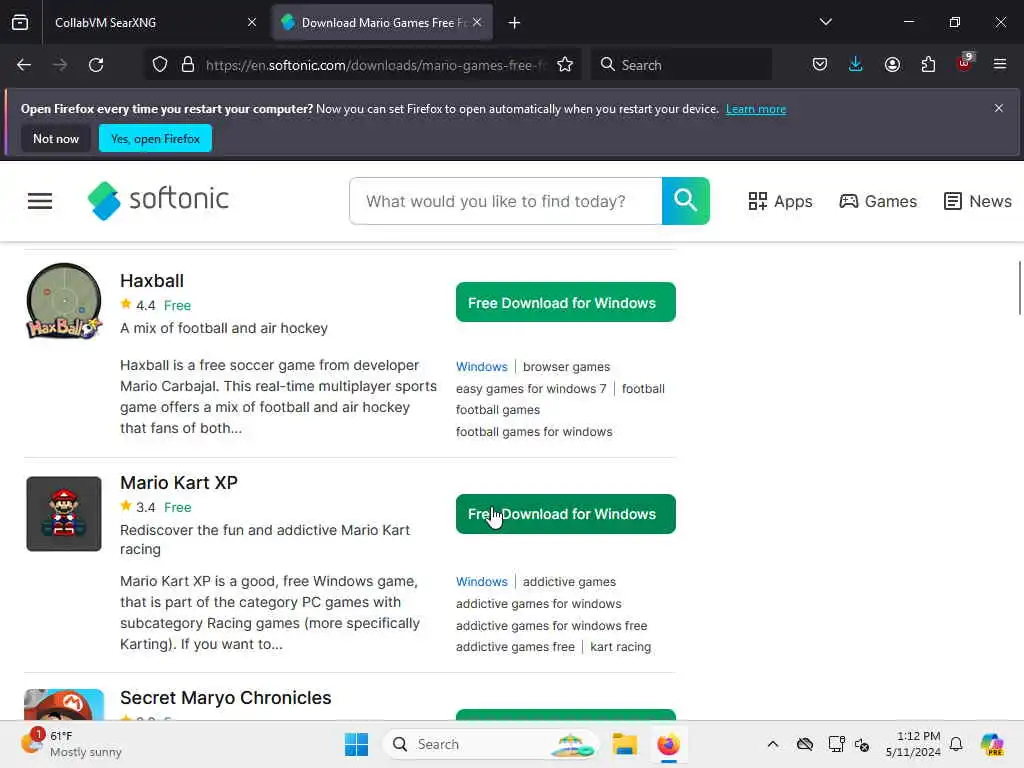Open clock showing 1:12 PM

(913, 744)
